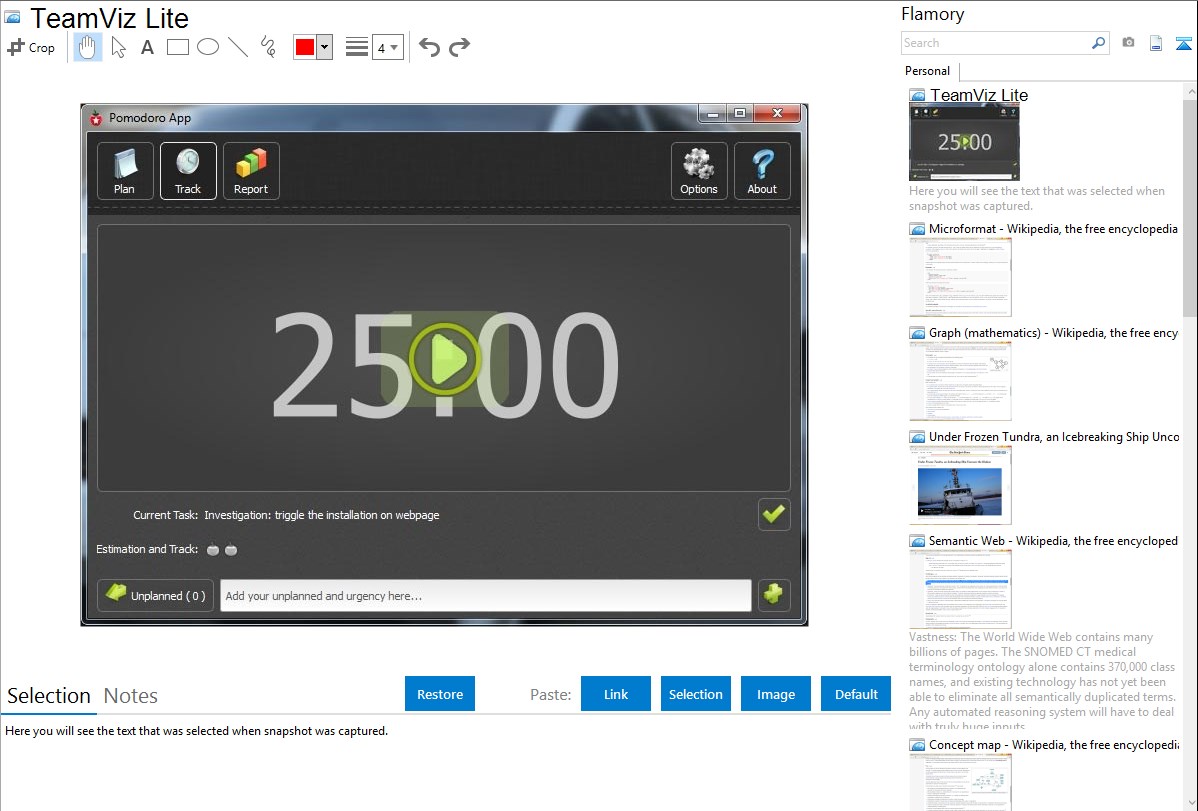Click the unplanned and urgency input field
This screenshot has height=811, width=1198.
coord(485,595)
